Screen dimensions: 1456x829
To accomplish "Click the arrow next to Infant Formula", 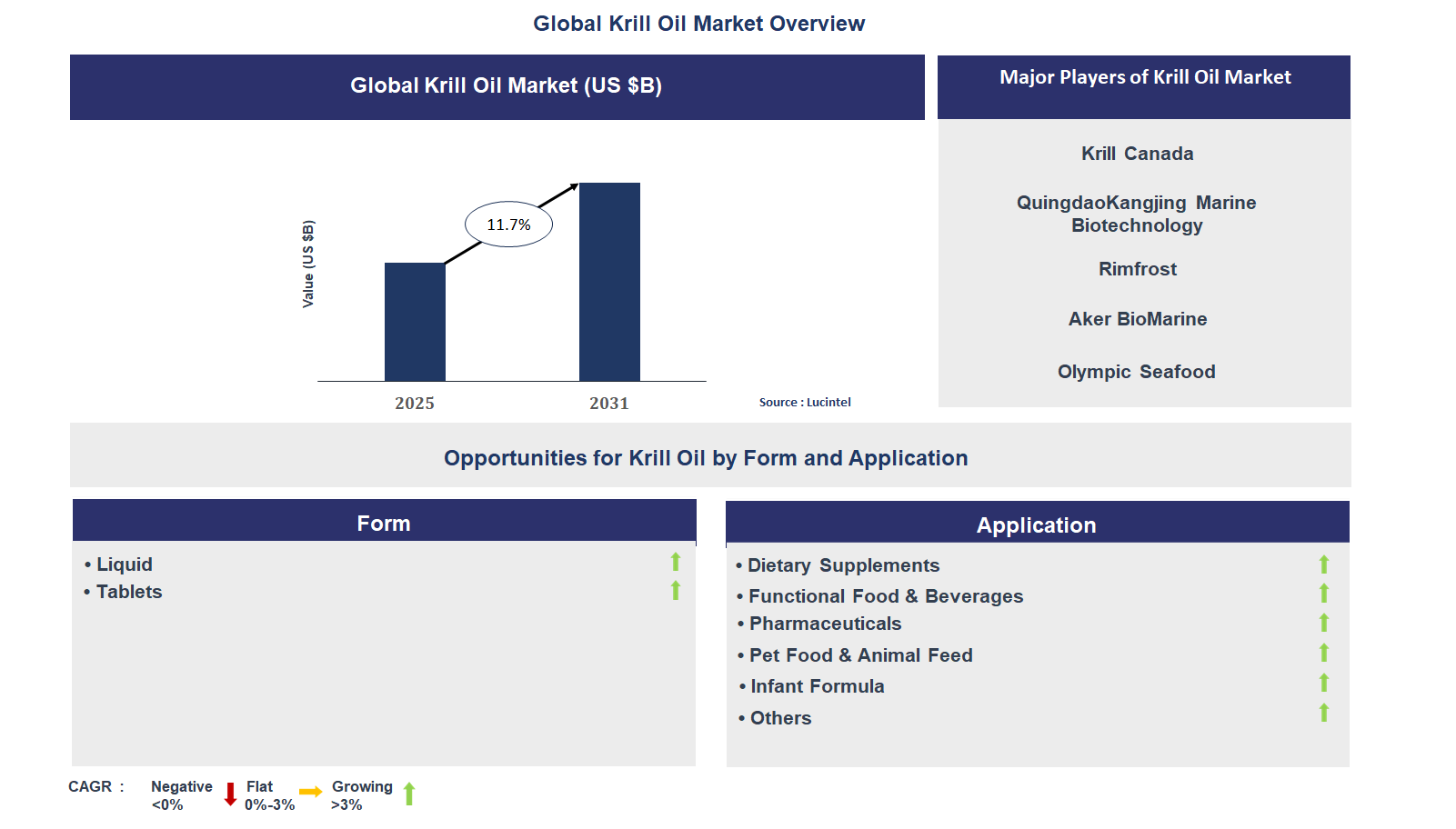I will [x=1324, y=681].
